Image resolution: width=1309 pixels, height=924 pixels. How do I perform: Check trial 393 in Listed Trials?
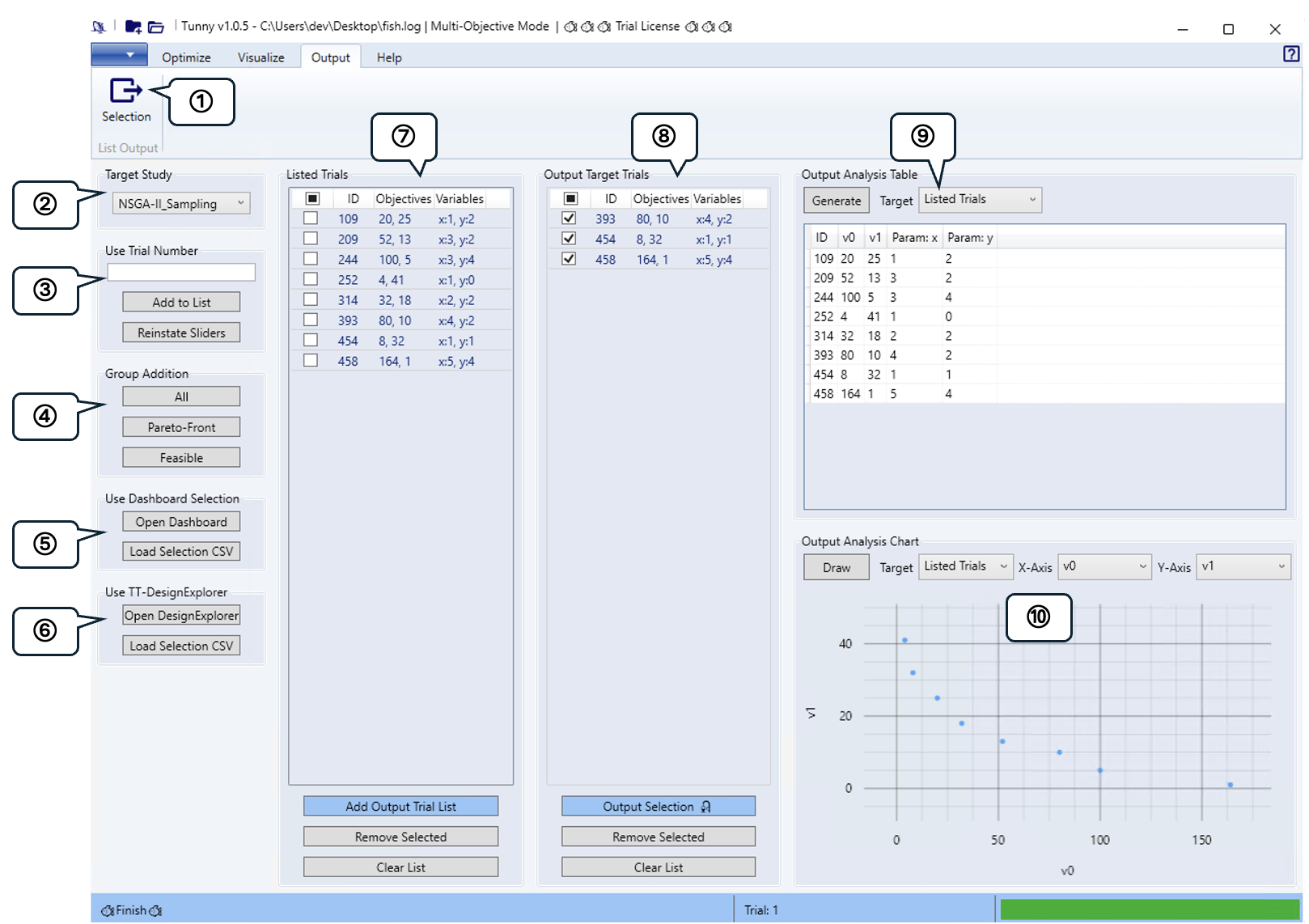(311, 320)
